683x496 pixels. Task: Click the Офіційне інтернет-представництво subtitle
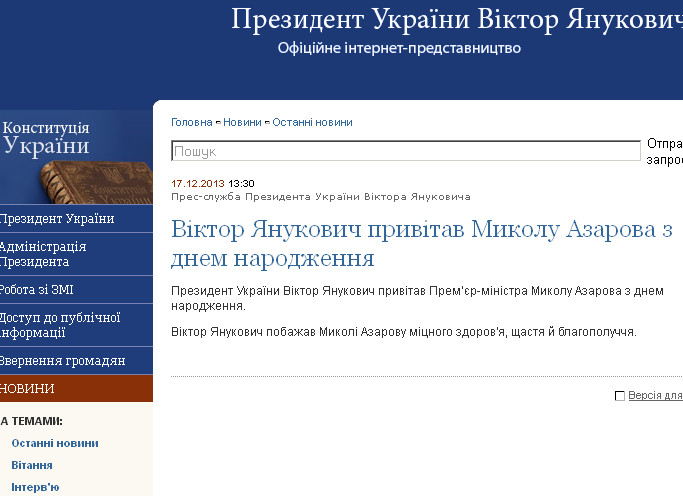coord(399,48)
